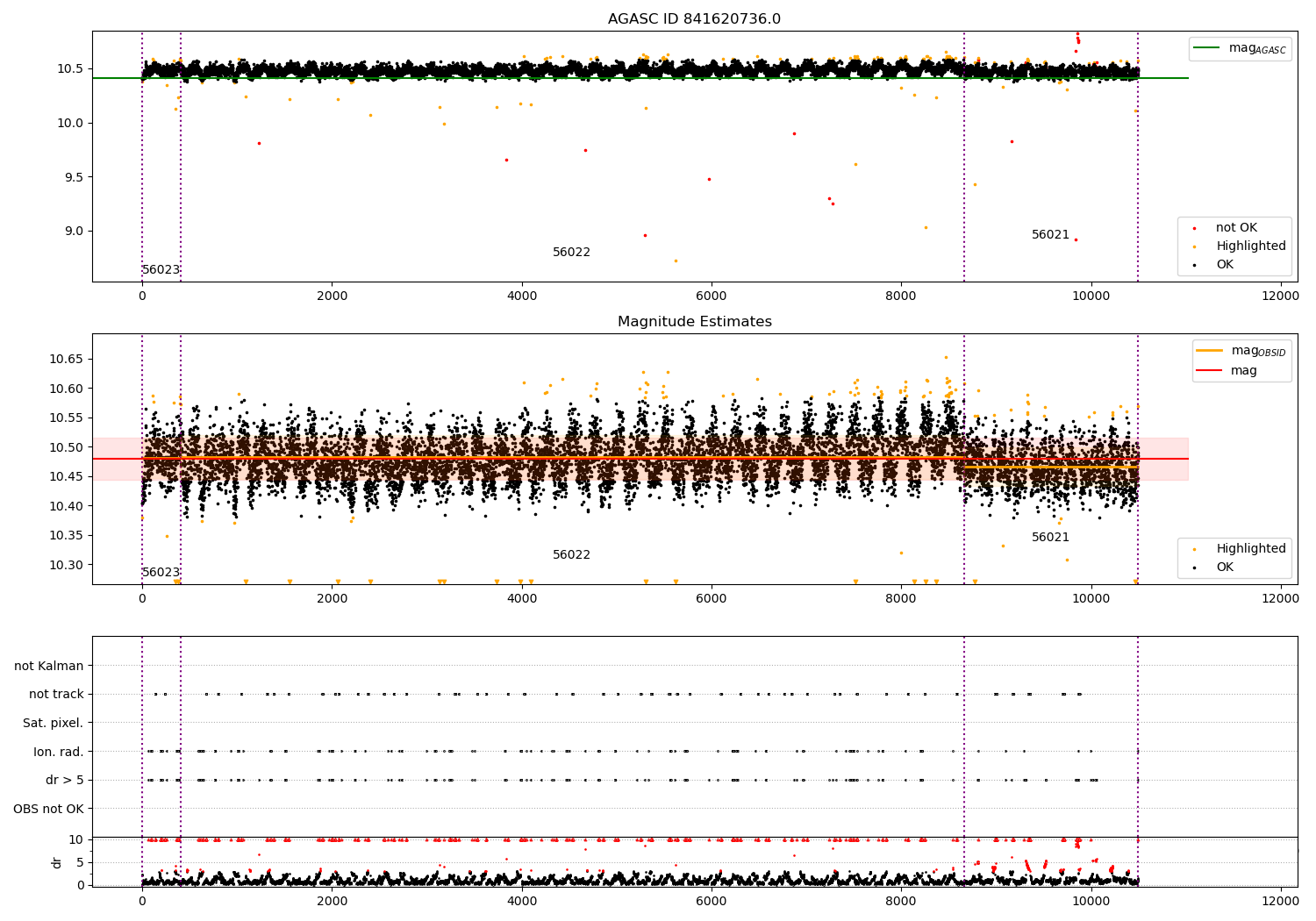Screen dimensions: 1316x921
Task: Click the 56023 label in middle plot
Action: coord(161,573)
